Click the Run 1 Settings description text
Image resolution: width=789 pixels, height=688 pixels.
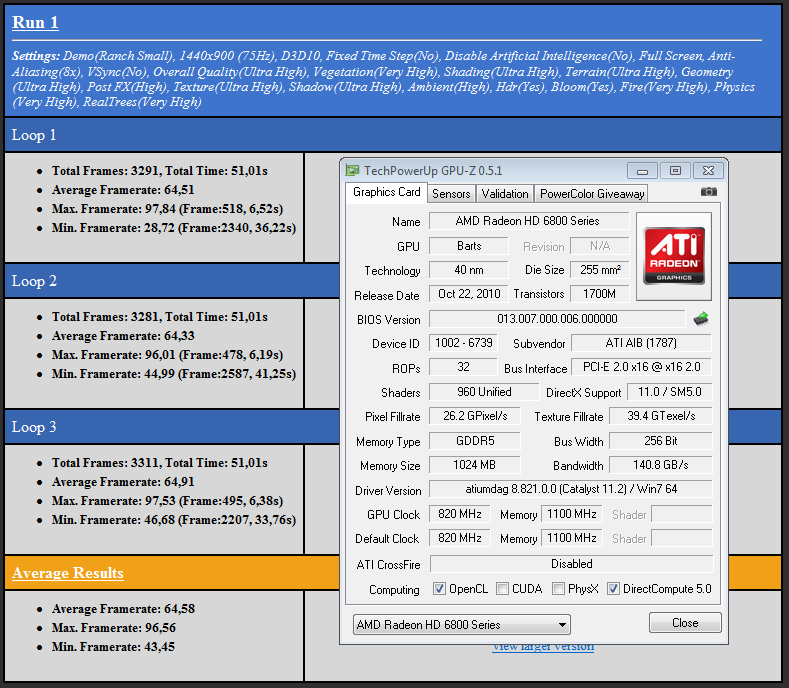[x=383, y=79]
